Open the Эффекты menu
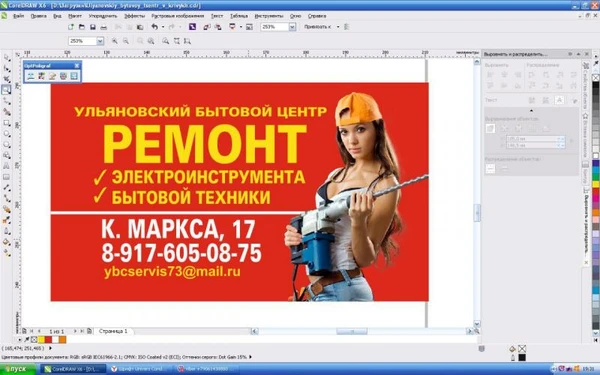 (135, 16)
